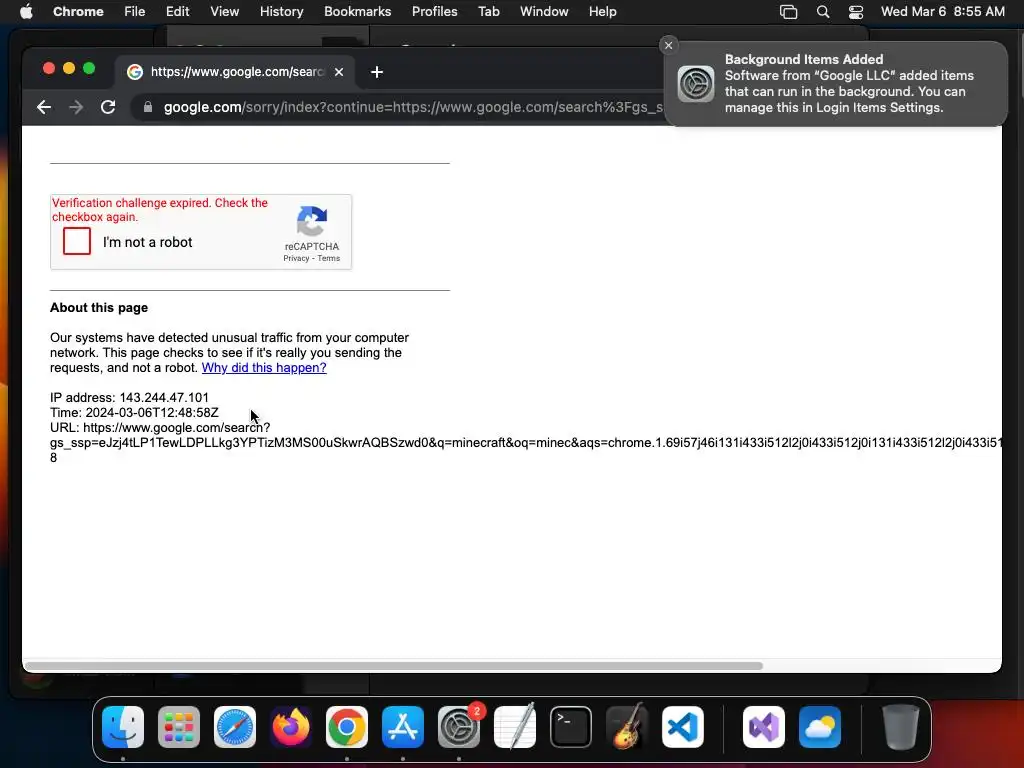
Task: Open Visual Studio Code from the Dock
Action: [682, 727]
